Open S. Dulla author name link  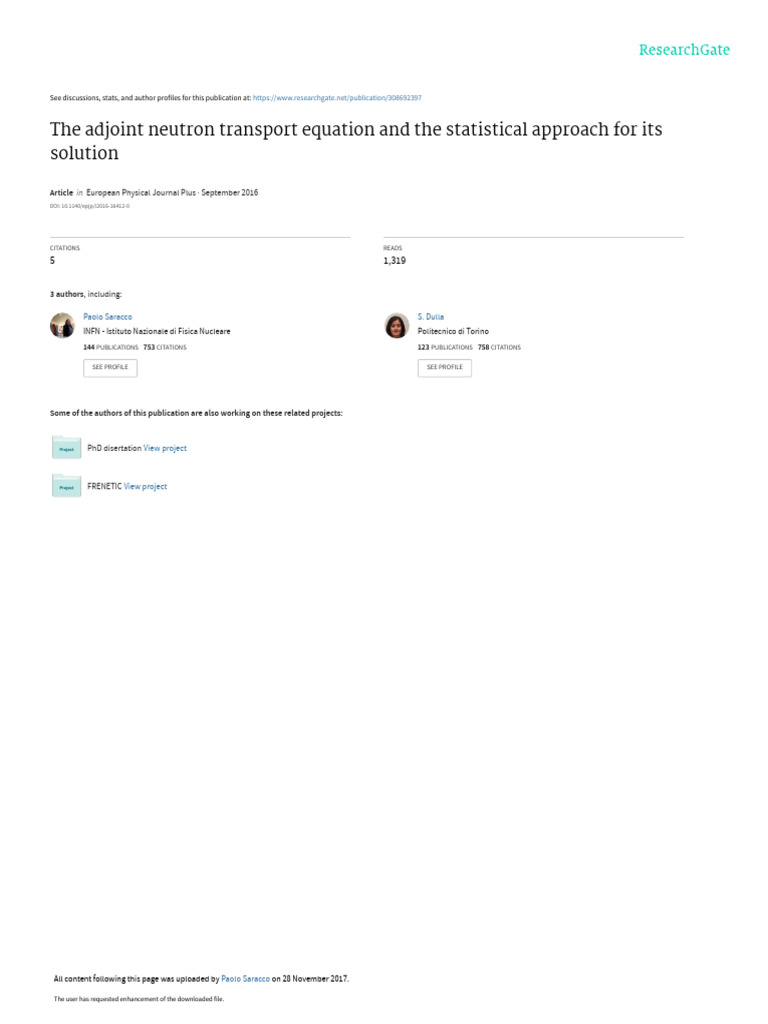pos(430,316)
